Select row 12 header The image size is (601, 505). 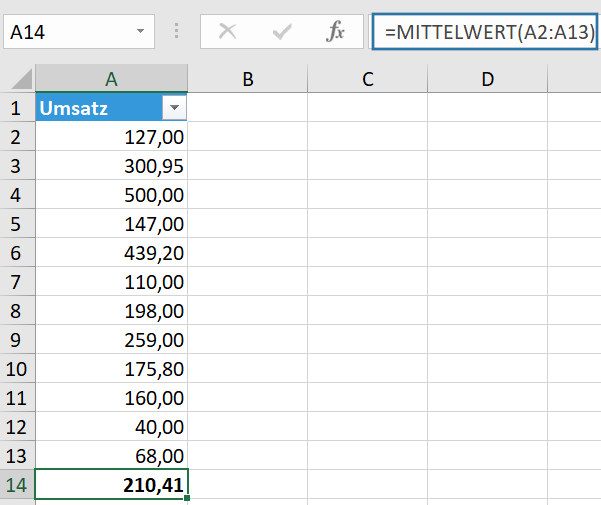[x=17, y=426]
